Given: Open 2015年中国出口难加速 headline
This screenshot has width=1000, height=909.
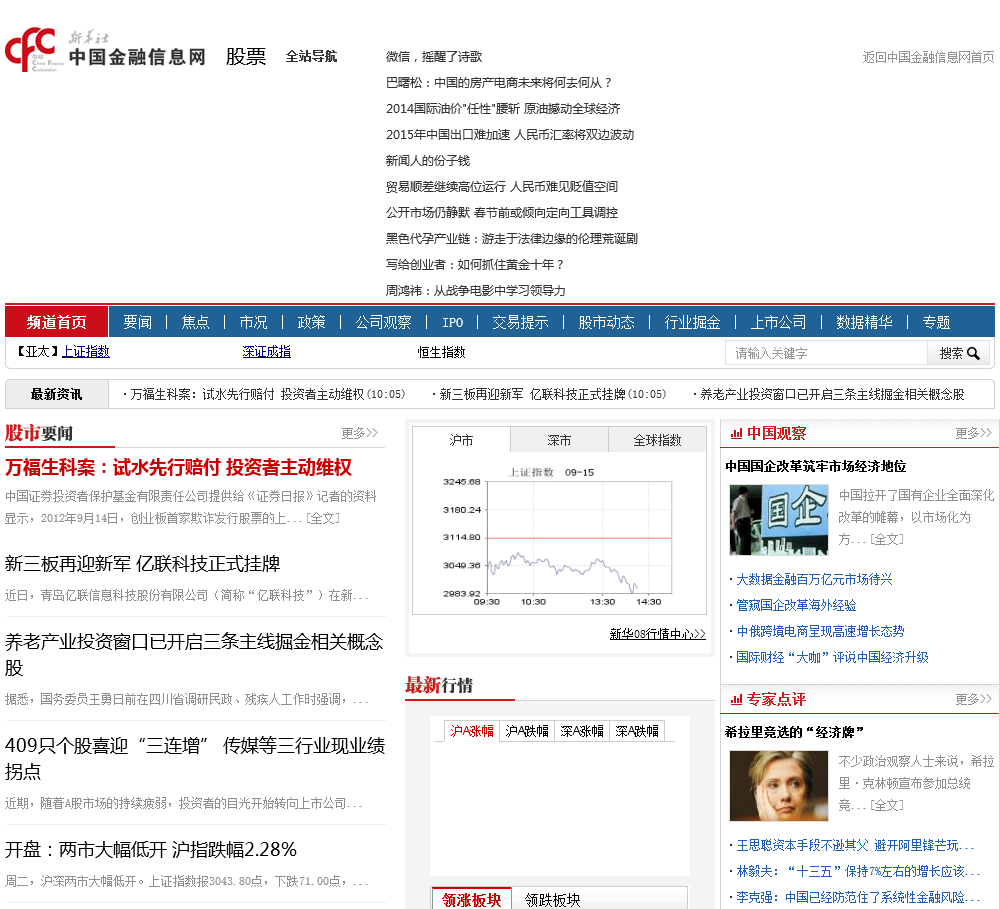Looking at the screenshot, I should click(x=510, y=135).
